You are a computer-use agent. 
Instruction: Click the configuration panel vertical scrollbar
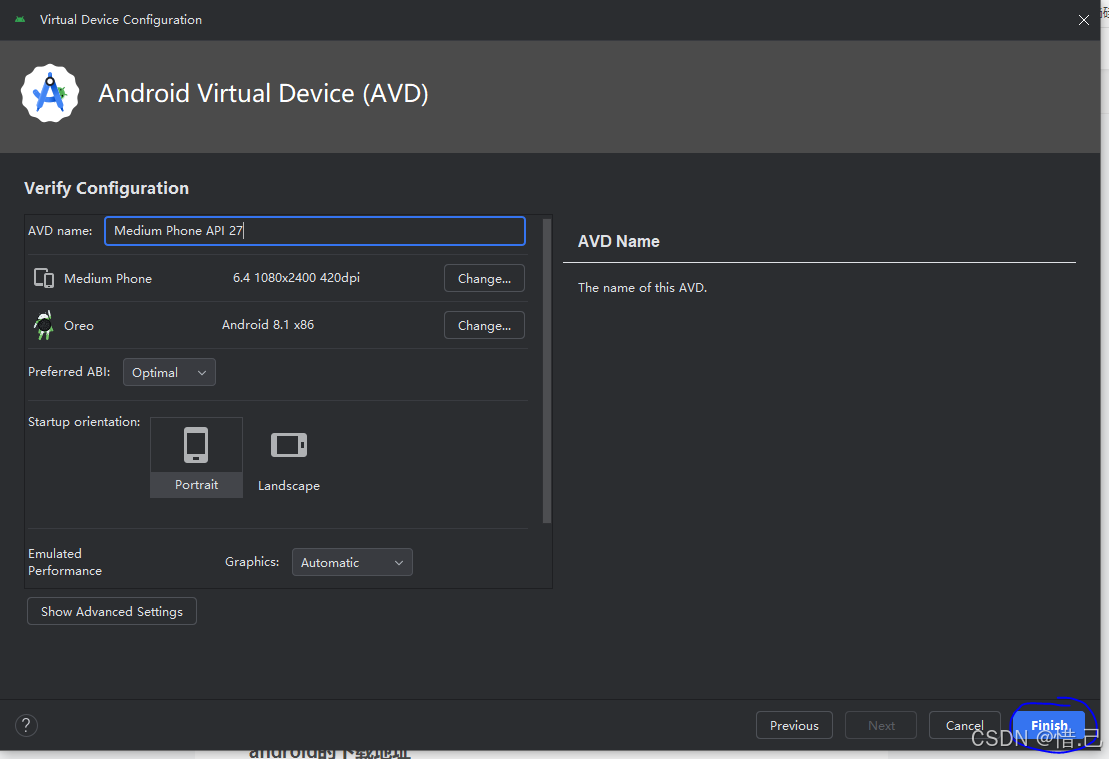(547, 371)
